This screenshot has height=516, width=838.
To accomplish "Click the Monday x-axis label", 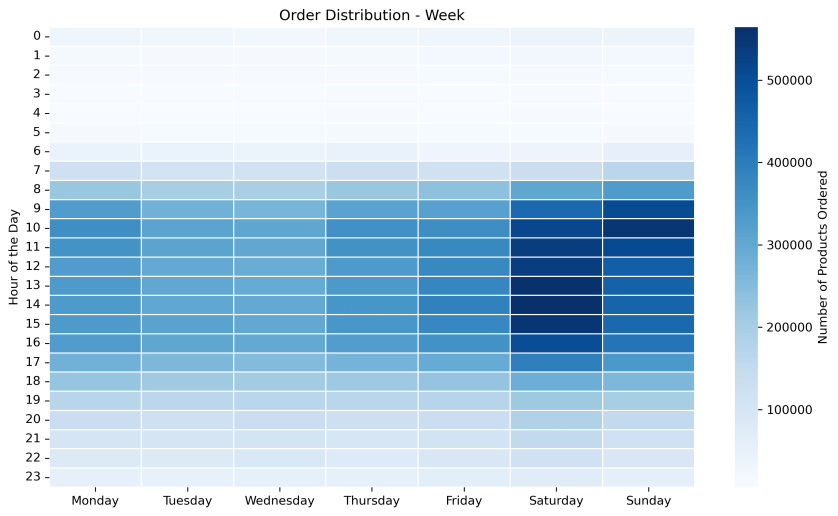I will pos(96,500).
